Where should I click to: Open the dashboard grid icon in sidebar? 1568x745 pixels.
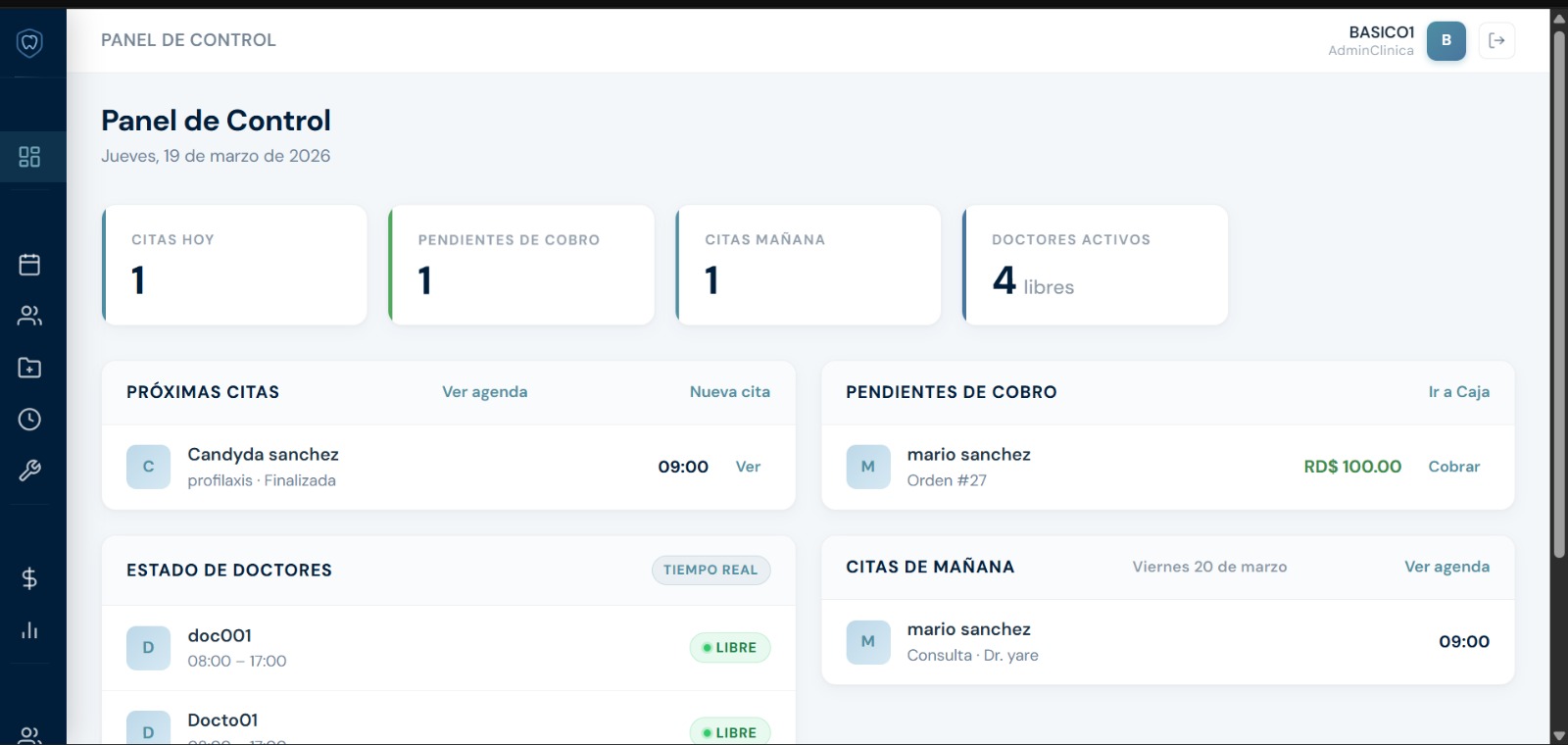pyautogui.click(x=30, y=157)
